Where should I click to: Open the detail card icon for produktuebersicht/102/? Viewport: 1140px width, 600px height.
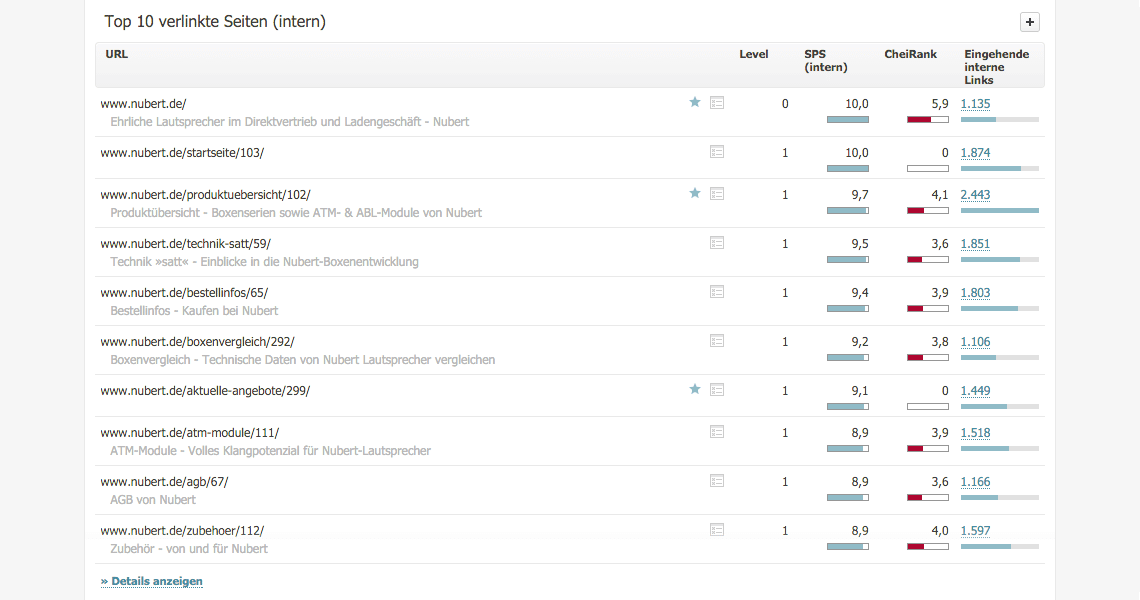pos(717,194)
